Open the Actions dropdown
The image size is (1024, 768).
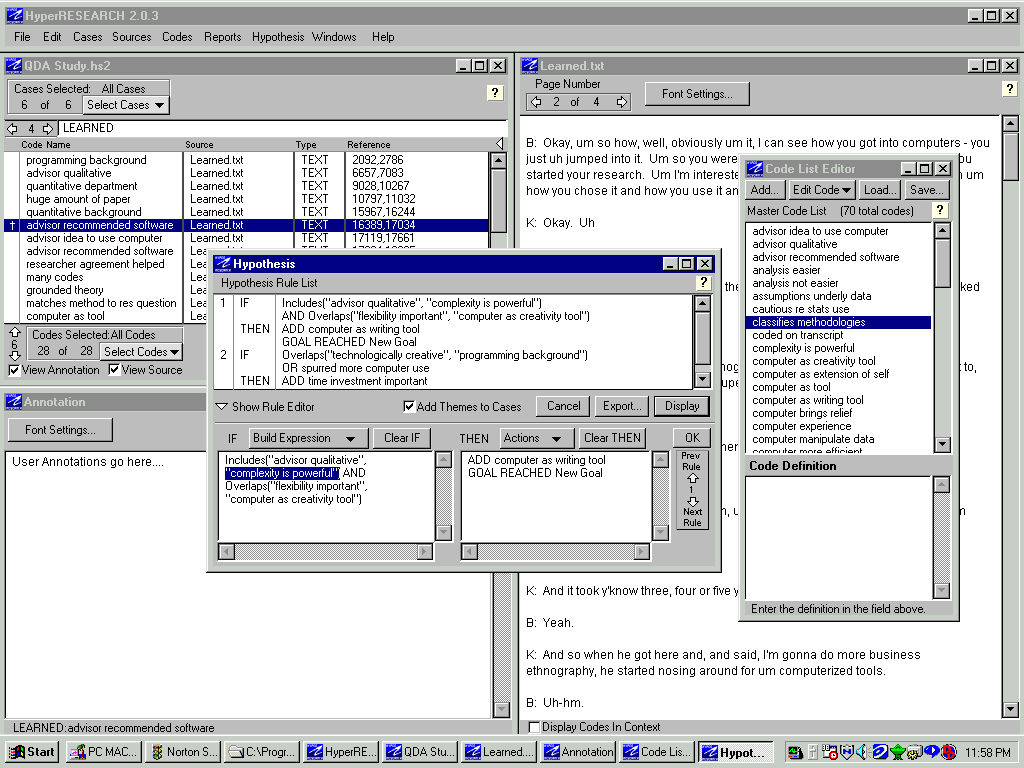pyautogui.click(x=537, y=438)
